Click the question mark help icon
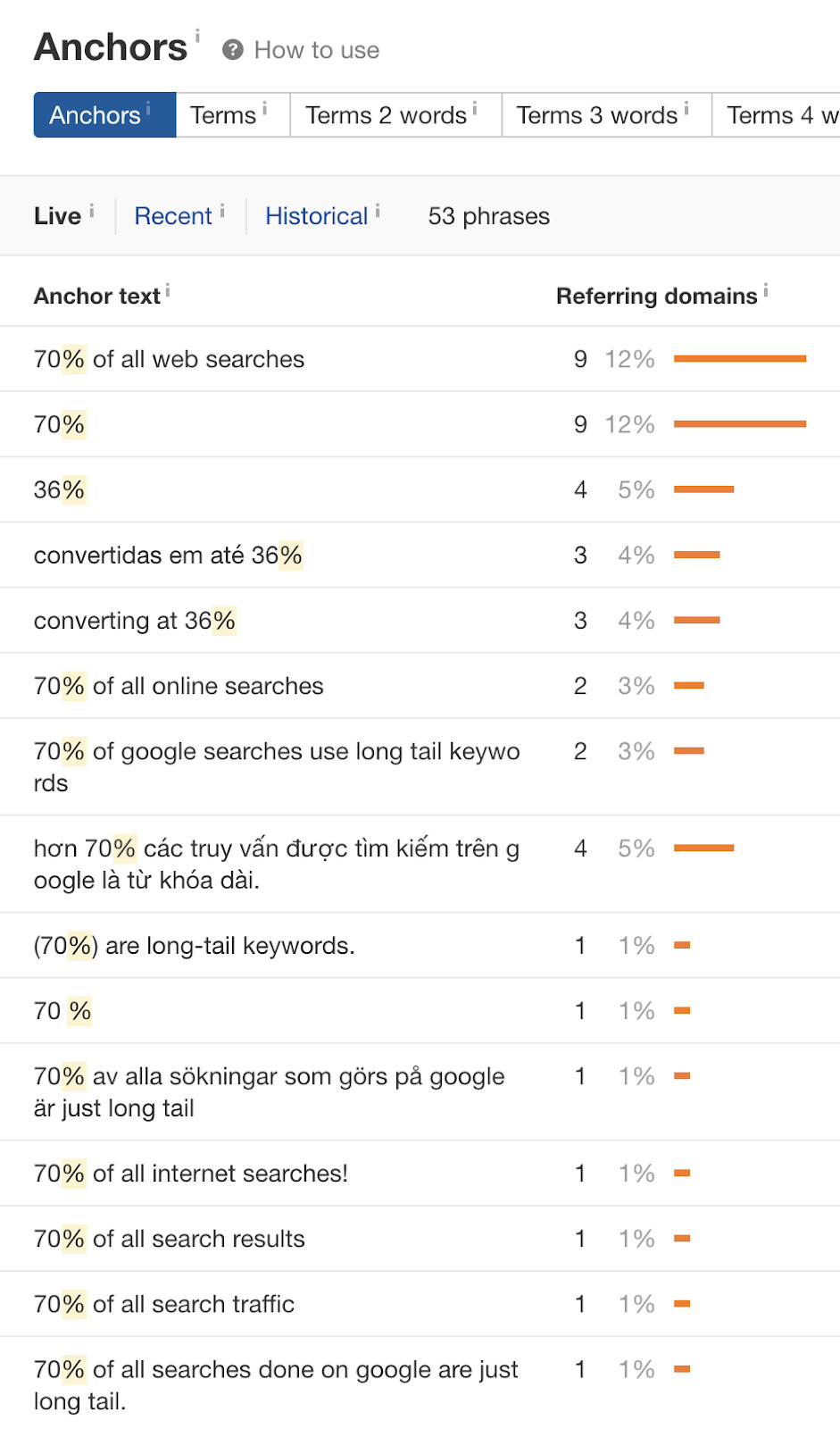Image resolution: width=840 pixels, height=1429 pixels. pyautogui.click(x=233, y=50)
